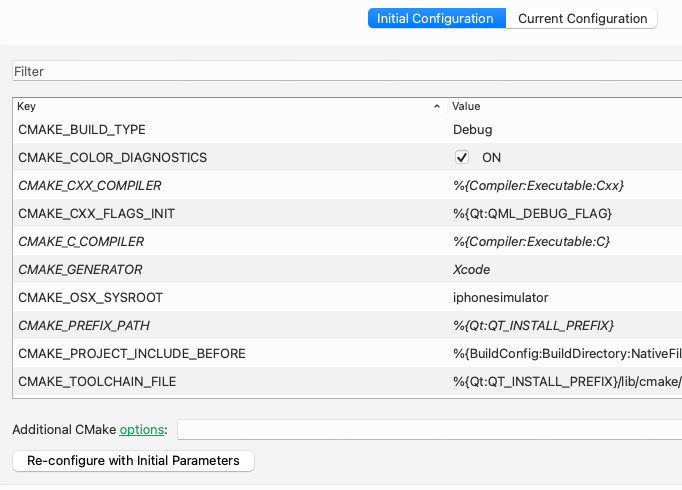
Task: Switch to Initial Configuration tab
Action: [435, 19]
